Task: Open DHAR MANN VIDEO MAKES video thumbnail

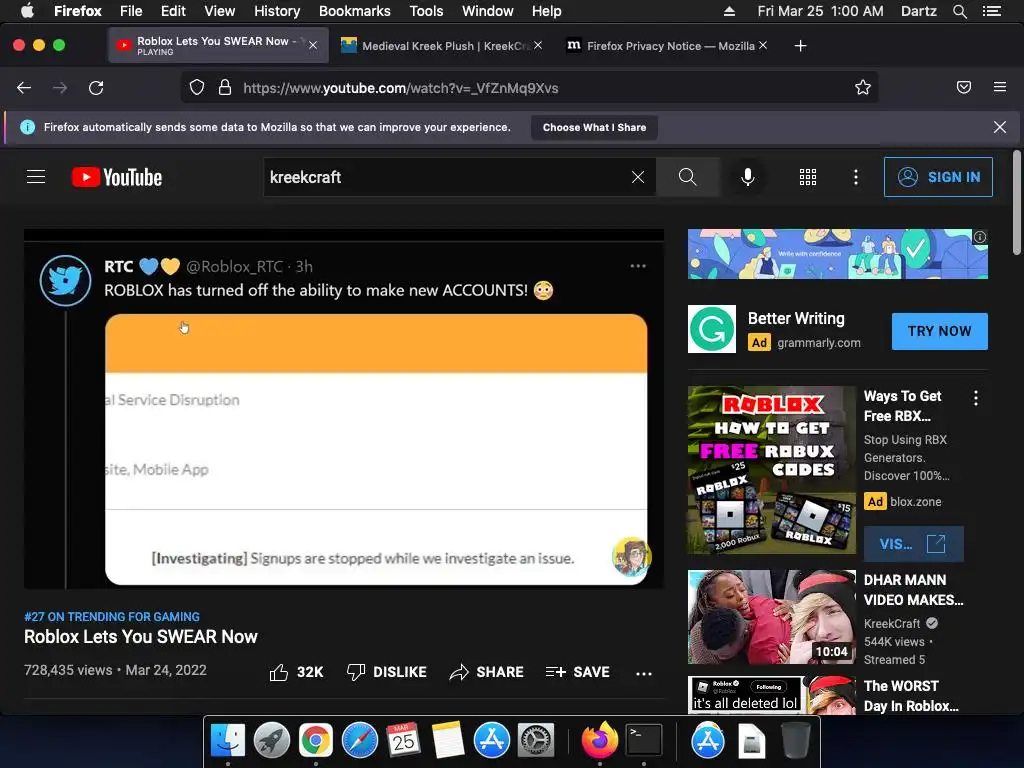Action: click(771, 617)
